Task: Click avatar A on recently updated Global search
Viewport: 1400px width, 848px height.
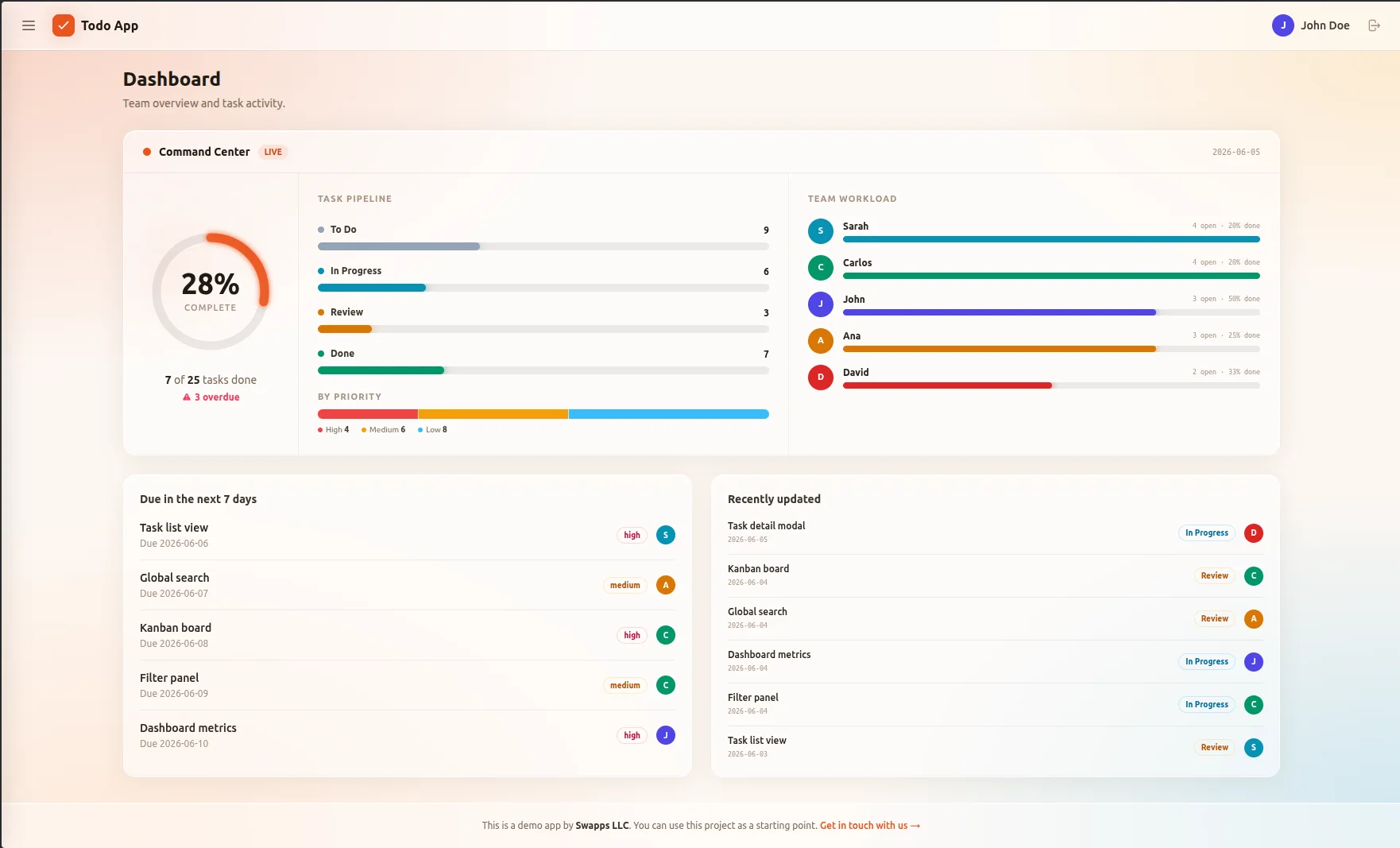Action: 1254,619
